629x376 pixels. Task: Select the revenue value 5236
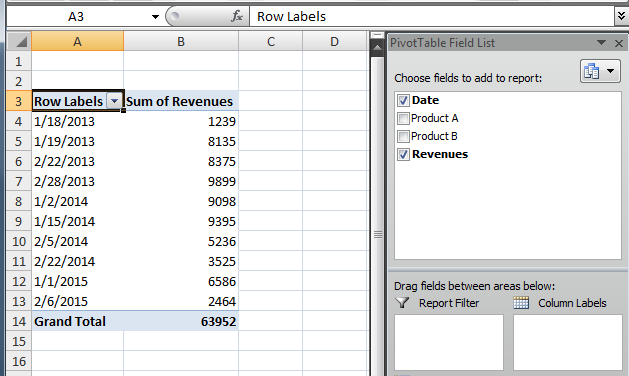181,242
